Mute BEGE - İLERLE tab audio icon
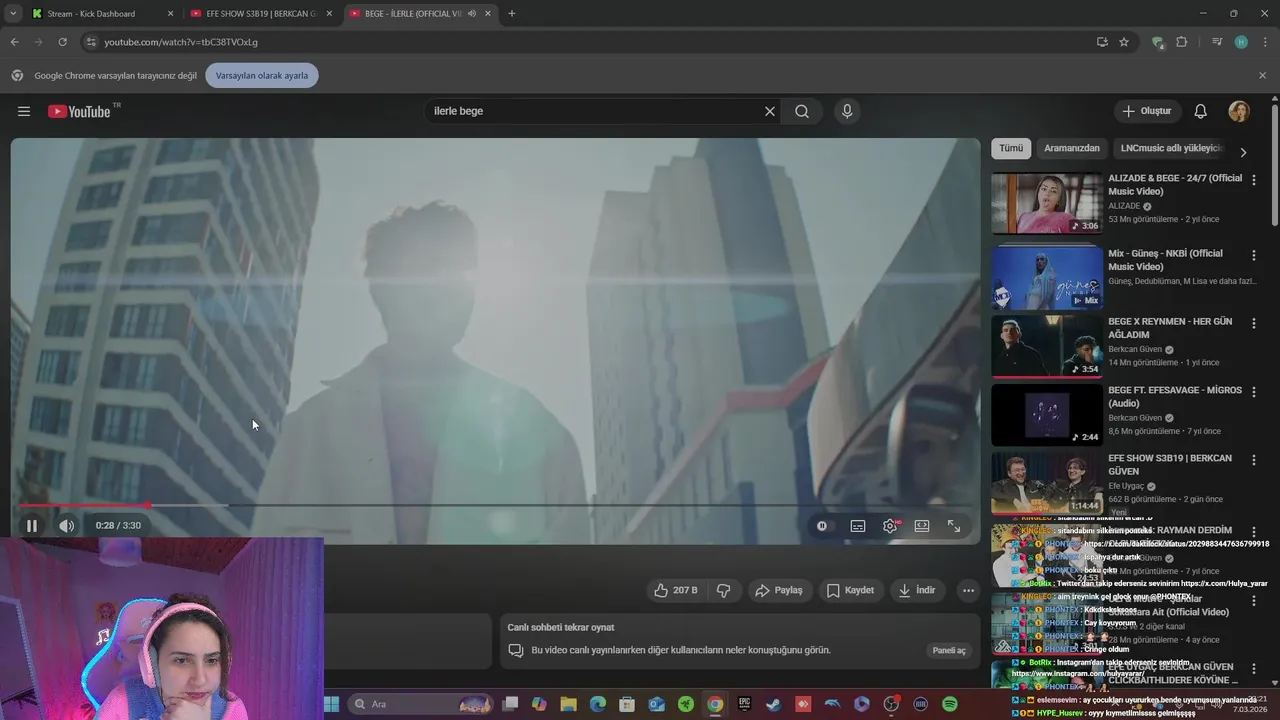Viewport: 1280px width, 720px height. [472, 14]
